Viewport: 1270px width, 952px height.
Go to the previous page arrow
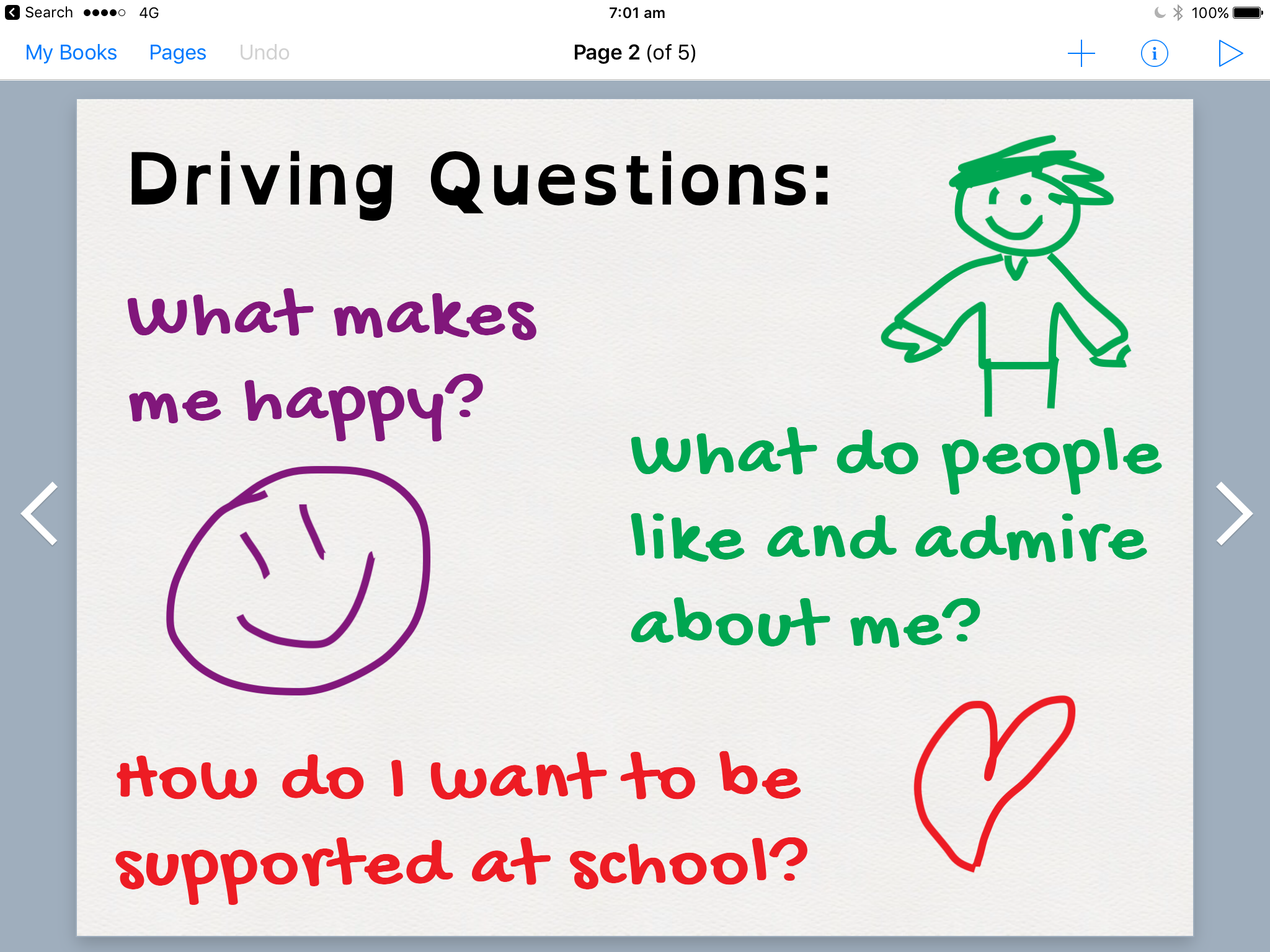tap(40, 513)
